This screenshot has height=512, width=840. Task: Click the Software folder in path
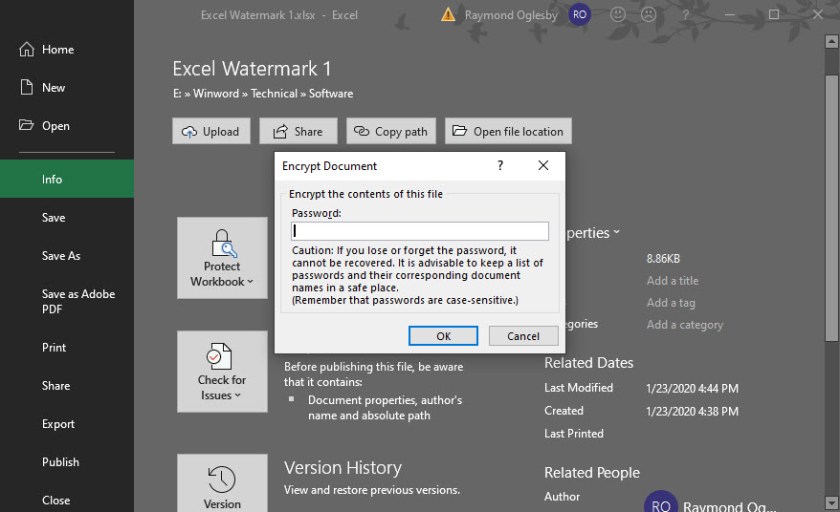331,93
